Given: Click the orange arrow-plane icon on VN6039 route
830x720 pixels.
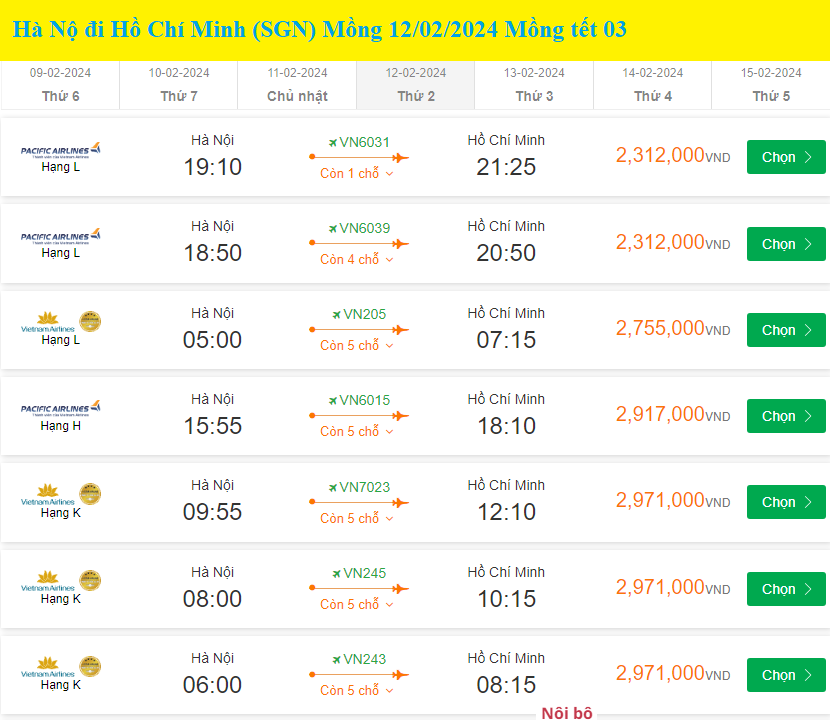Looking at the screenshot, I should (399, 242).
